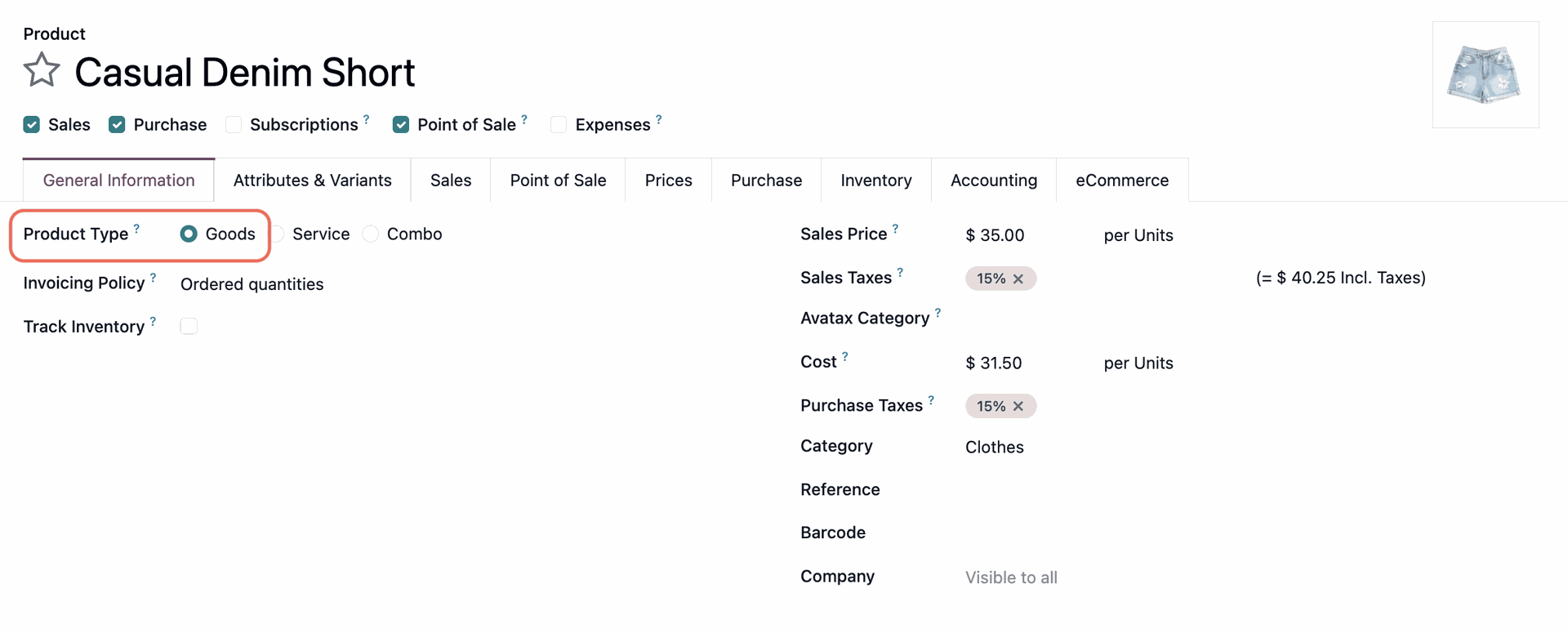Select the Service product type
The image size is (1568, 633).
point(278,234)
